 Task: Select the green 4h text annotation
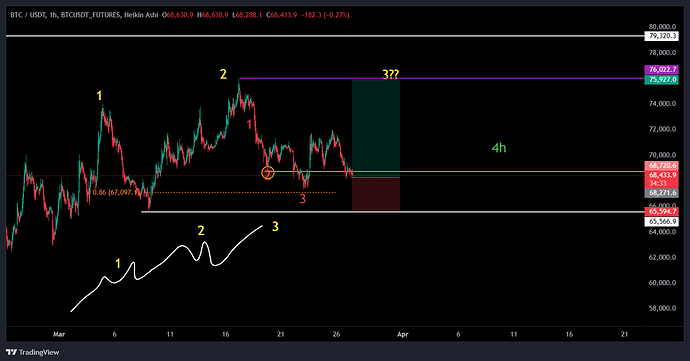[x=499, y=148]
